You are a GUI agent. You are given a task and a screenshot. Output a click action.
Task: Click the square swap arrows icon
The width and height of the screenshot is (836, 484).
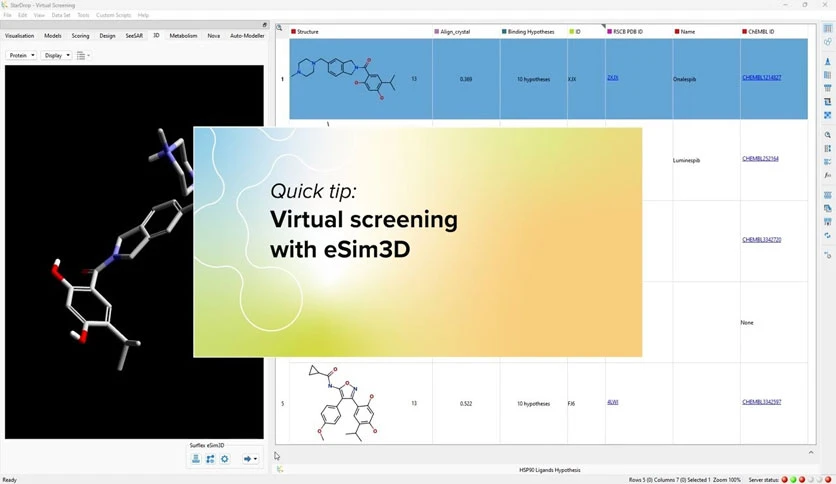click(x=827, y=101)
